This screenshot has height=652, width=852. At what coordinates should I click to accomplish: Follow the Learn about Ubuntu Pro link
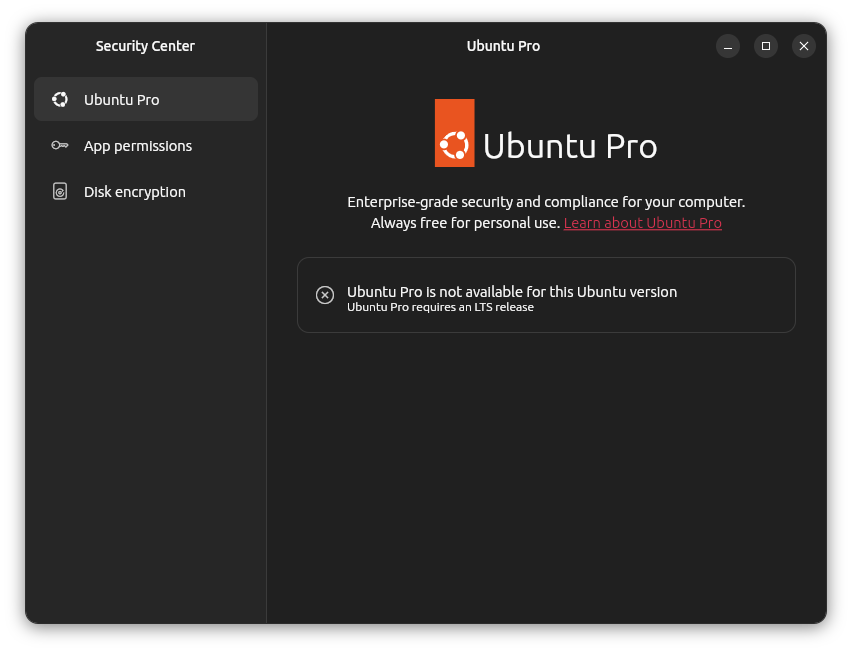(643, 223)
